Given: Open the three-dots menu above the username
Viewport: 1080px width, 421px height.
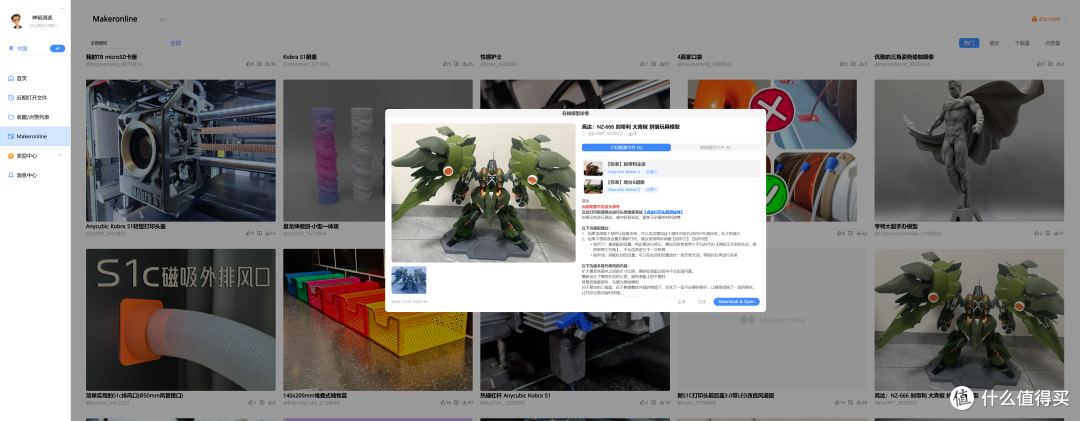Looking at the screenshot, I should click(62, 8).
